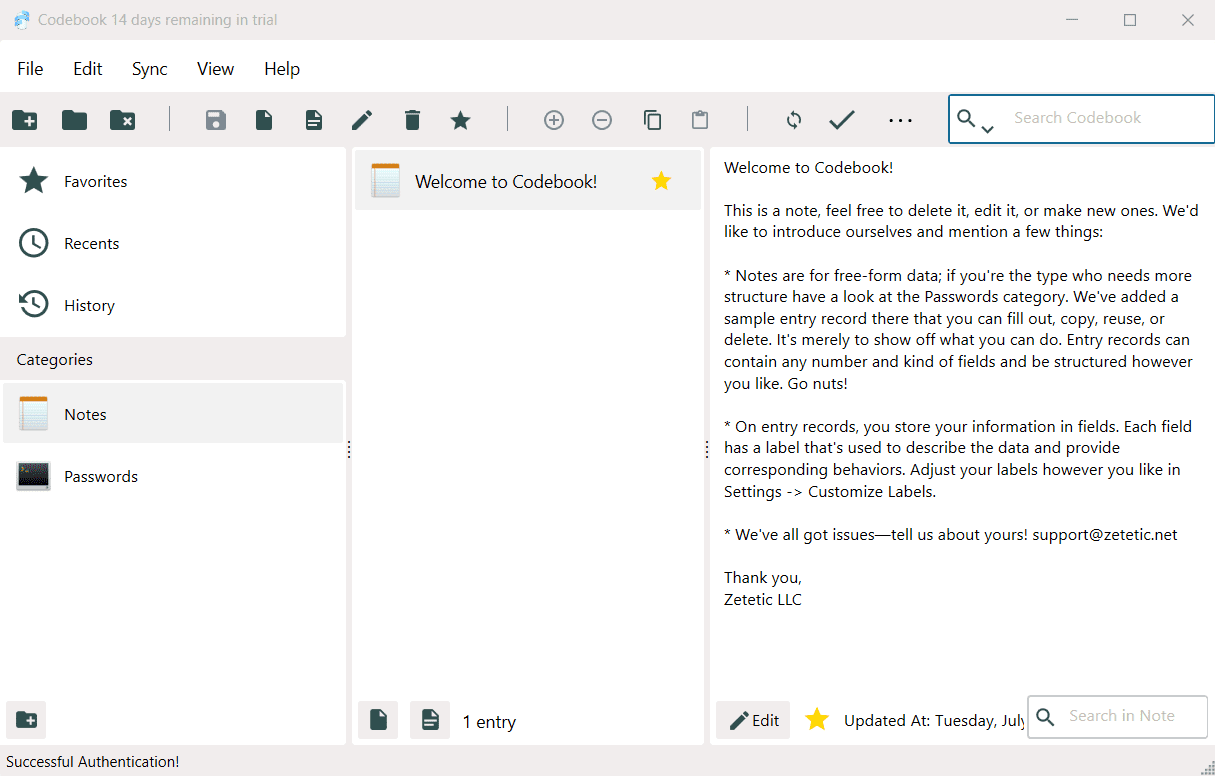
Task: Click the save floppy disk icon
Action: click(216, 120)
